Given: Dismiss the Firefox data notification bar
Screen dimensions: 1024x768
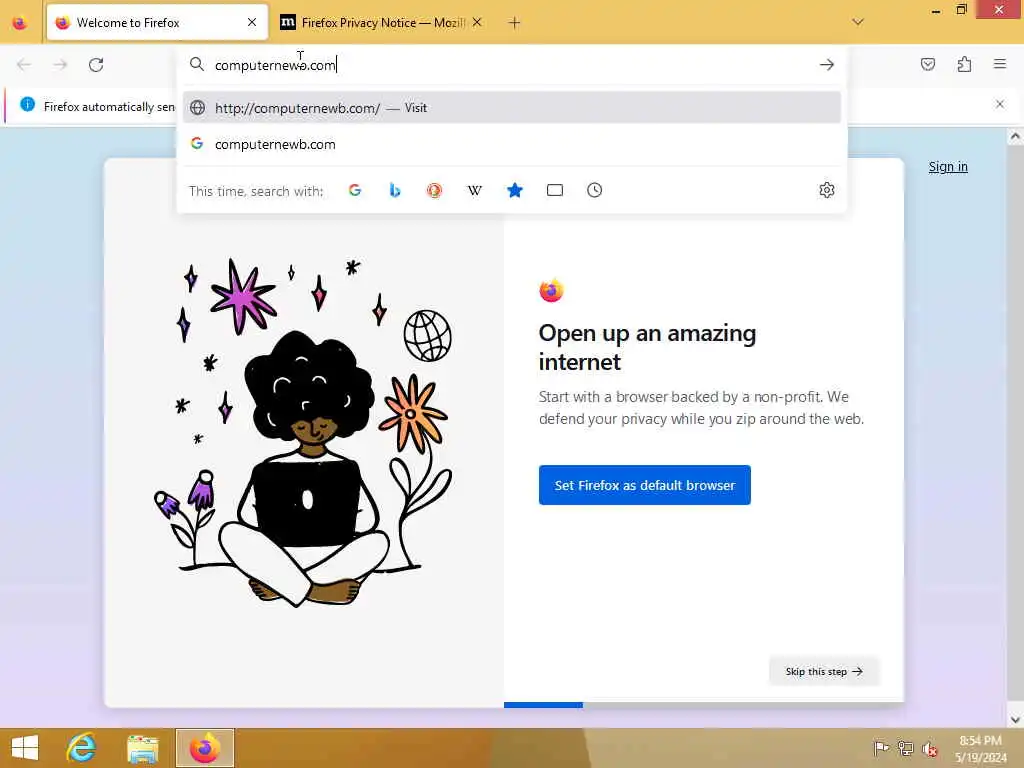Looking at the screenshot, I should (x=1000, y=104).
